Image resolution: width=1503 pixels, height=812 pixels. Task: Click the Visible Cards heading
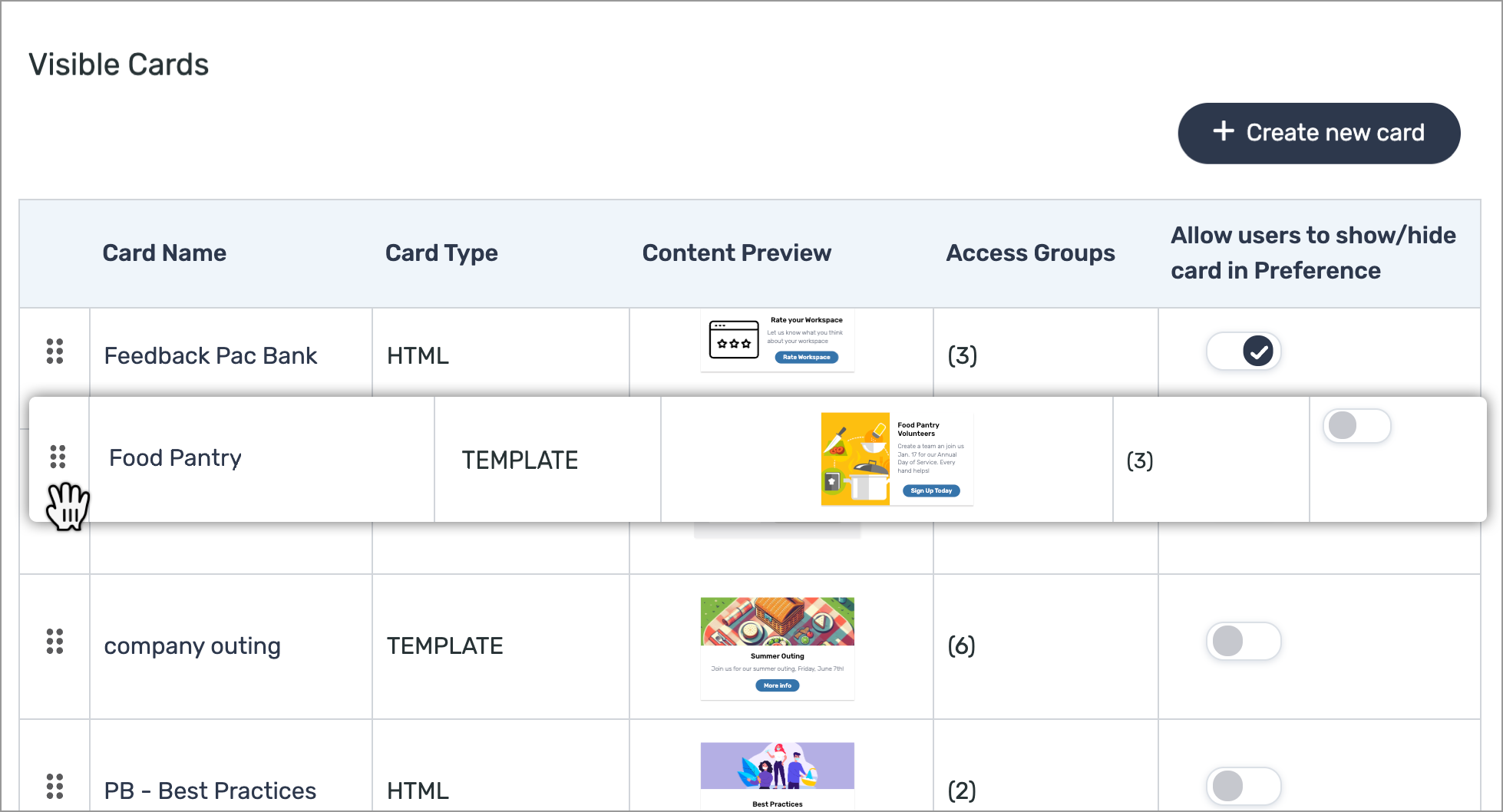coord(119,64)
